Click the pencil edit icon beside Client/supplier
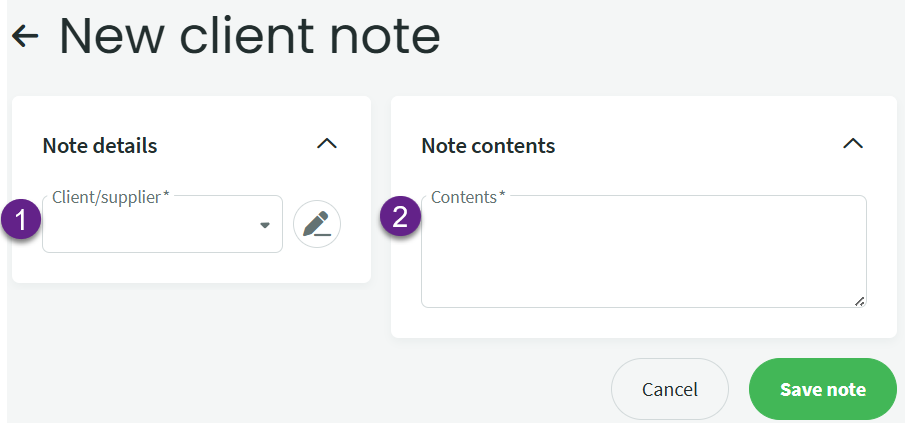Viewport: 905px width, 423px height. click(317, 224)
